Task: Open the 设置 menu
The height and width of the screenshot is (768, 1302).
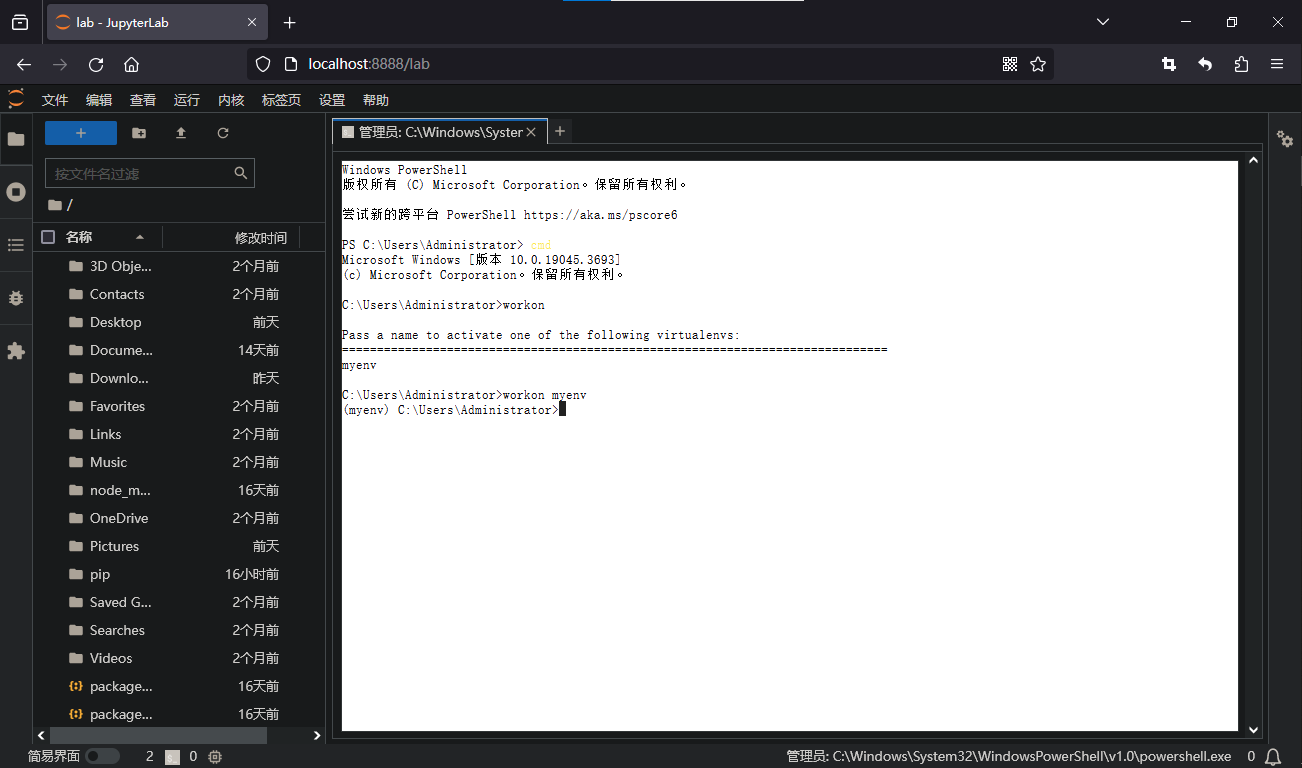Action: (x=332, y=100)
